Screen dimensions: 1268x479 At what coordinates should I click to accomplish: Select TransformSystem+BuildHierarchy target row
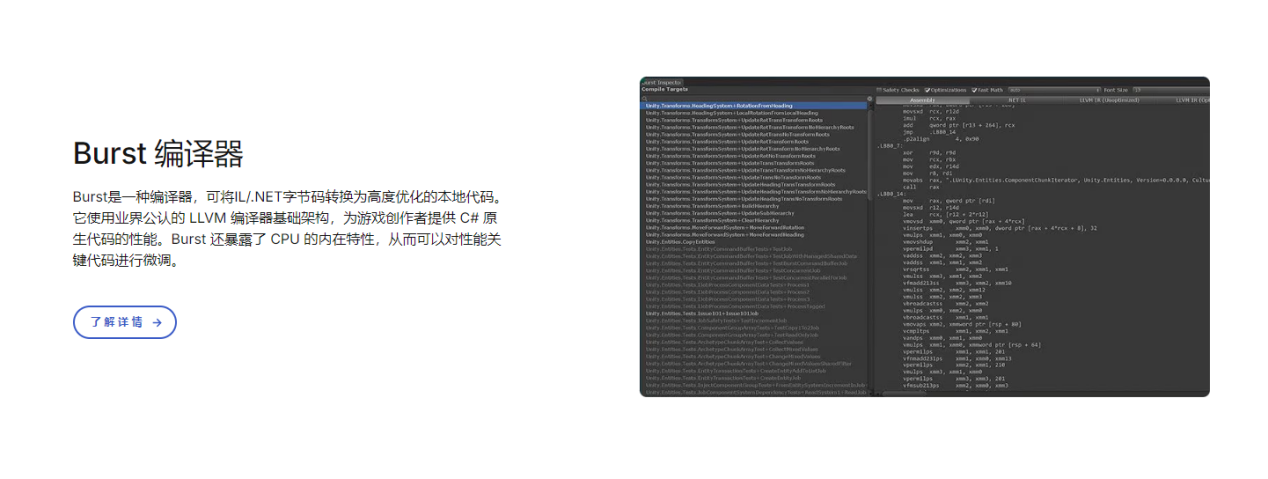coord(753,206)
